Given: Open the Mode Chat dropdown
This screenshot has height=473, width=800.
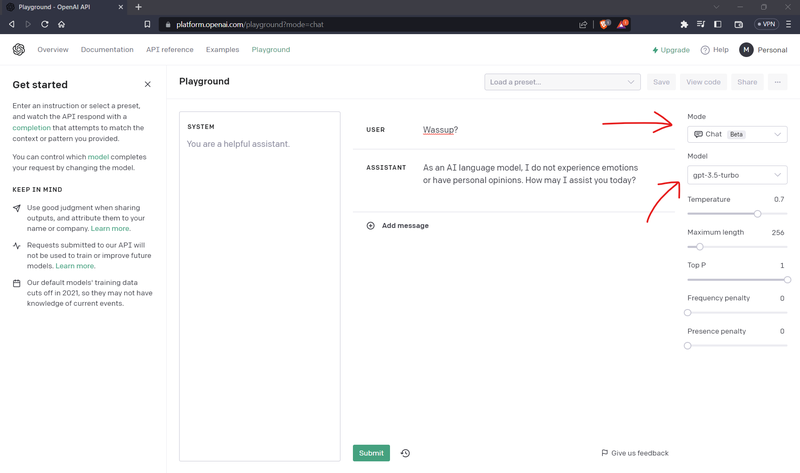Looking at the screenshot, I should [737, 134].
